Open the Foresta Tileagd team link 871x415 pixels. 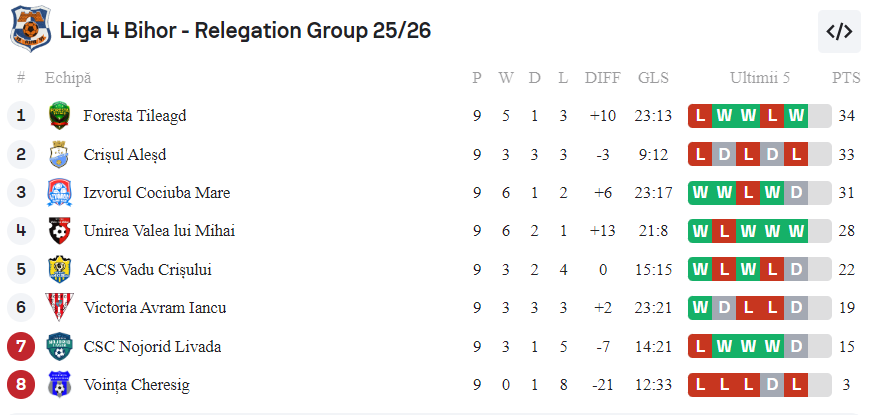(x=134, y=116)
